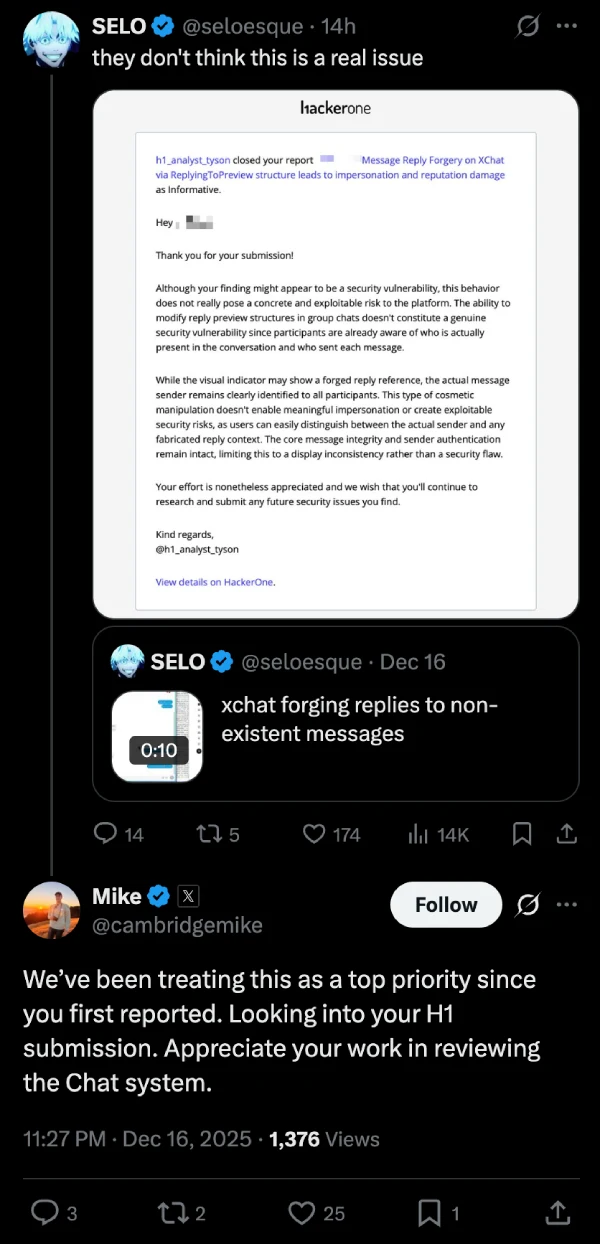
Task: Open Grok icon beside Follow button
Action: coord(526,904)
